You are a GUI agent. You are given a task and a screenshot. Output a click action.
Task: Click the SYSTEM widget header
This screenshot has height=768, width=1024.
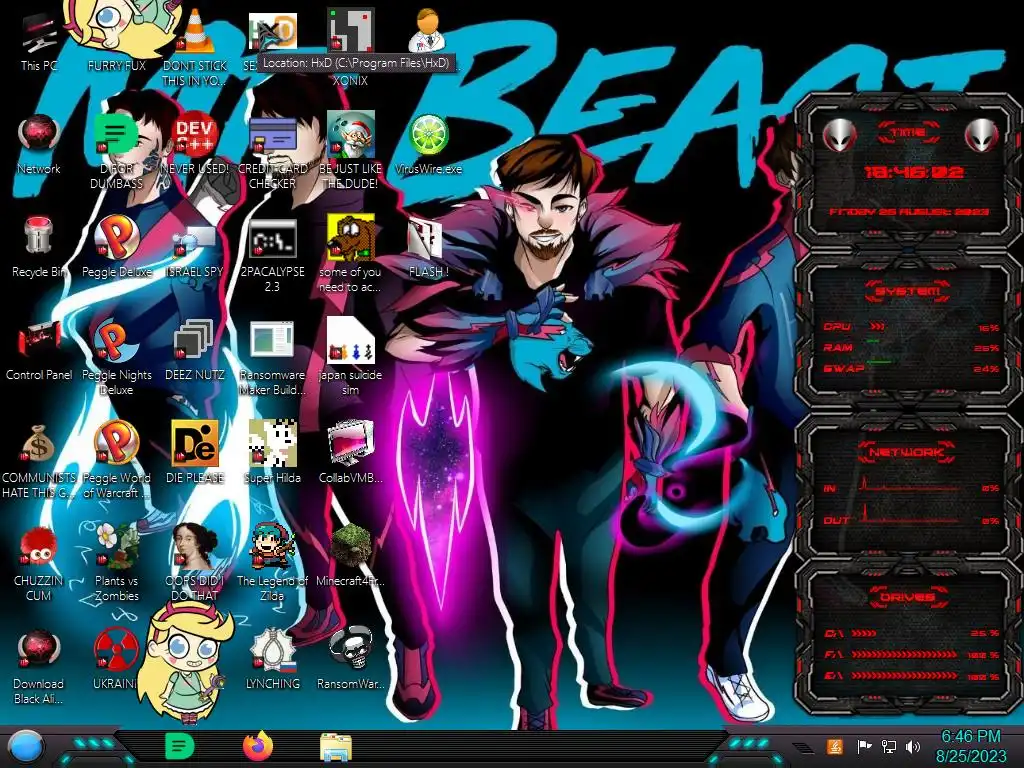[x=908, y=291]
